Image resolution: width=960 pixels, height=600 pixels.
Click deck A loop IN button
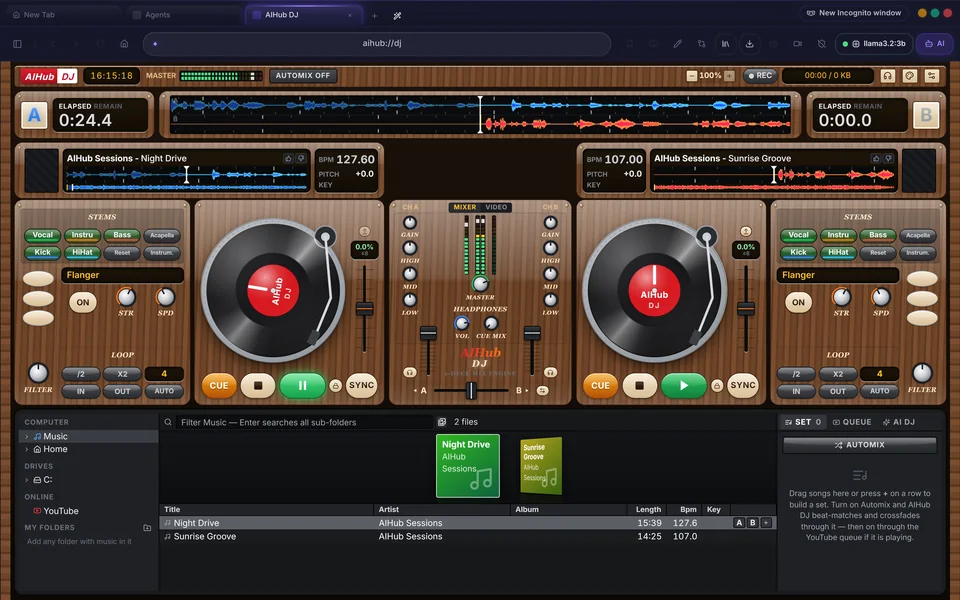81,391
